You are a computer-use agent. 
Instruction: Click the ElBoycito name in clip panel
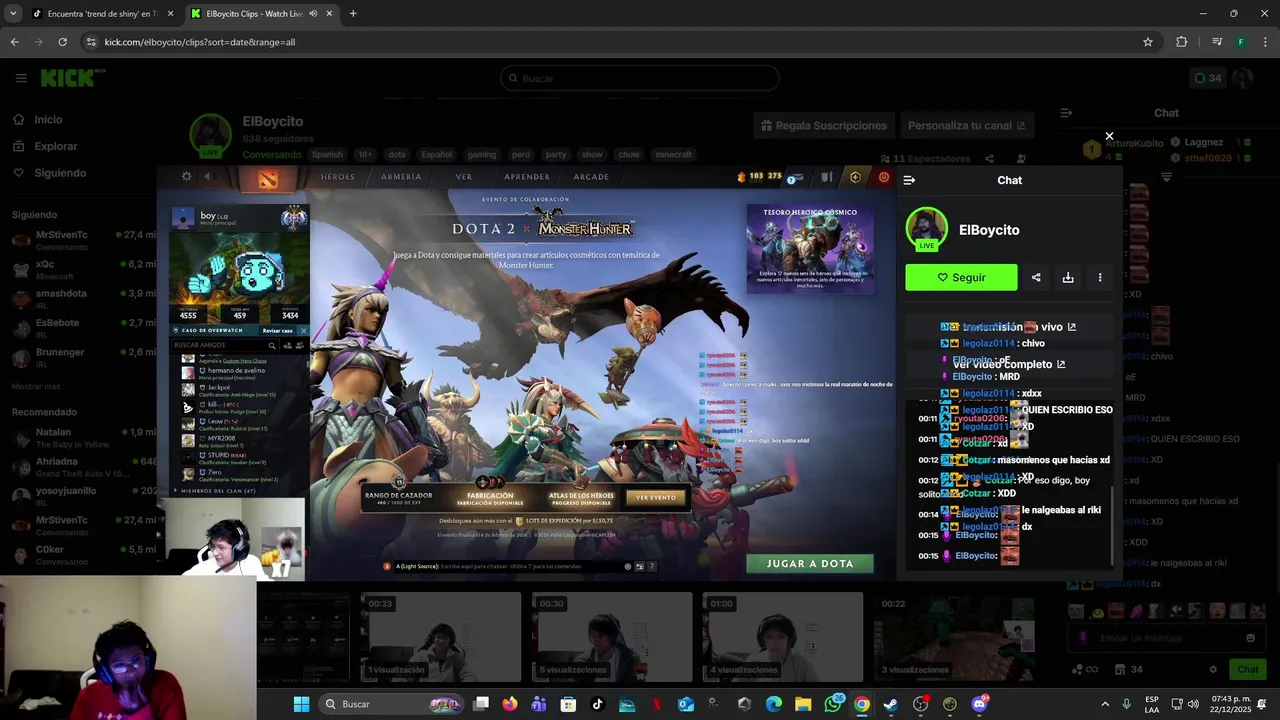pyautogui.click(x=989, y=229)
